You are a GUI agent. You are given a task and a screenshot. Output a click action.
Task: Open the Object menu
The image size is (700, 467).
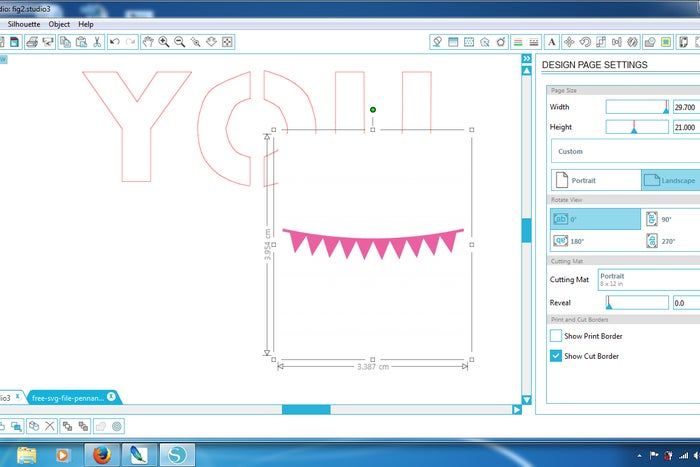coord(59,23)
